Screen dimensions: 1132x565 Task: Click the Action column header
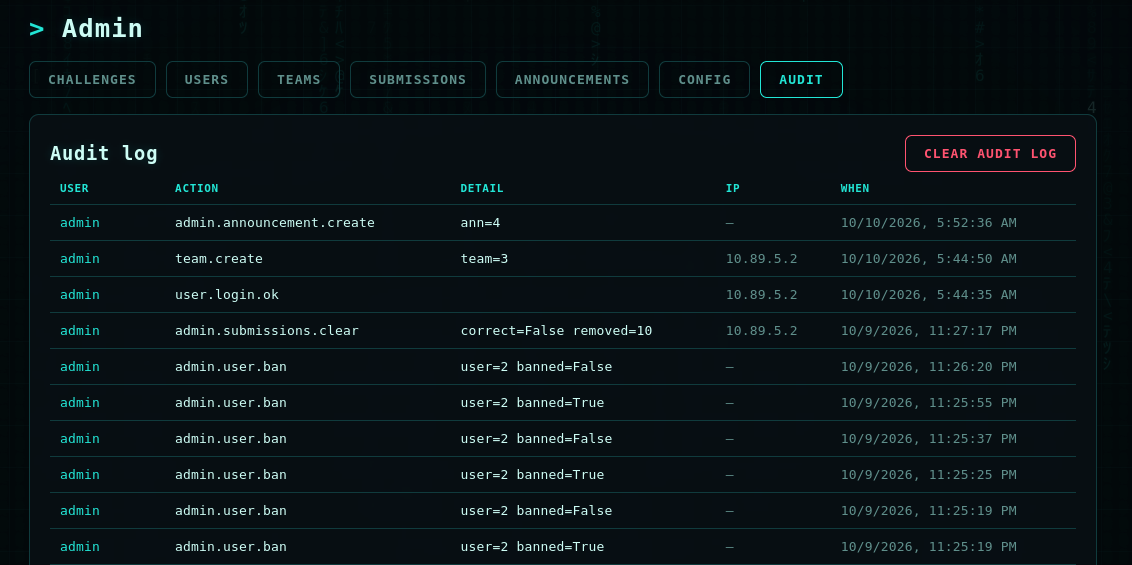click(x=196, y=188)
